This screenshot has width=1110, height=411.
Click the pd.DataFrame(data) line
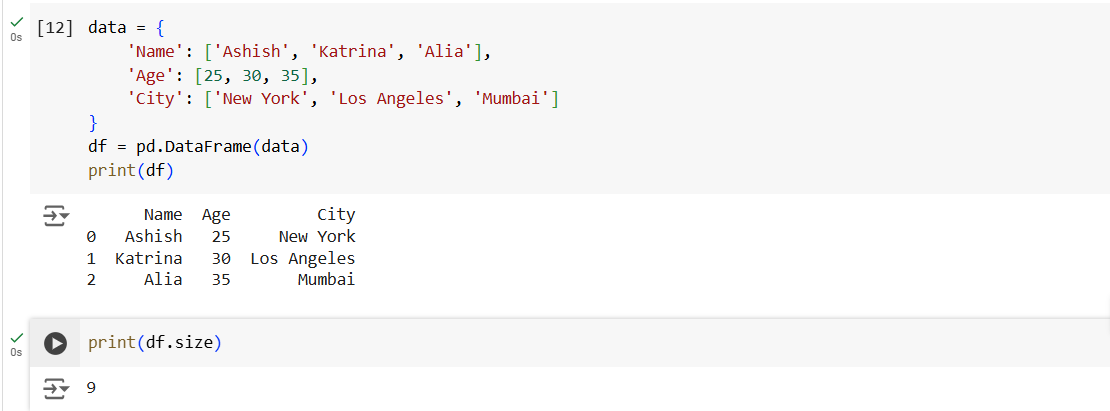click(199, 148)
